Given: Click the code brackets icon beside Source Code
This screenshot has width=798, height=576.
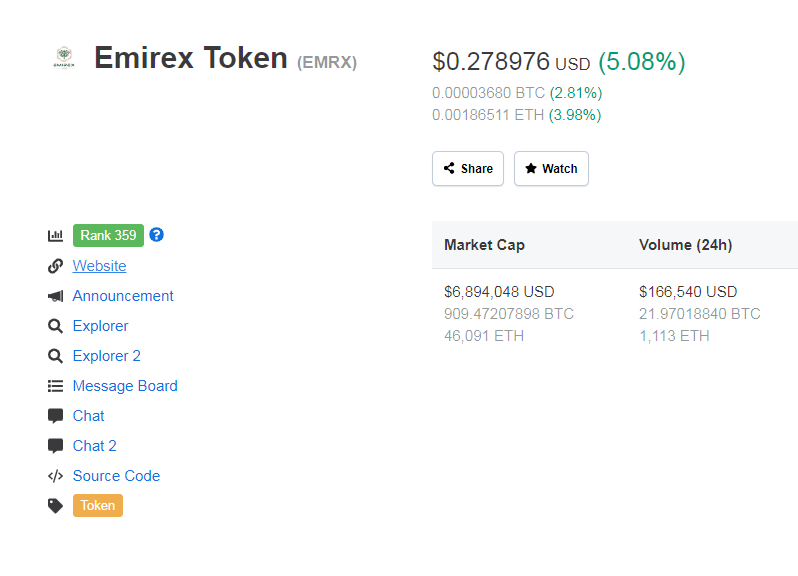Looking at the screenshot, I should click(x=55, y=476).
